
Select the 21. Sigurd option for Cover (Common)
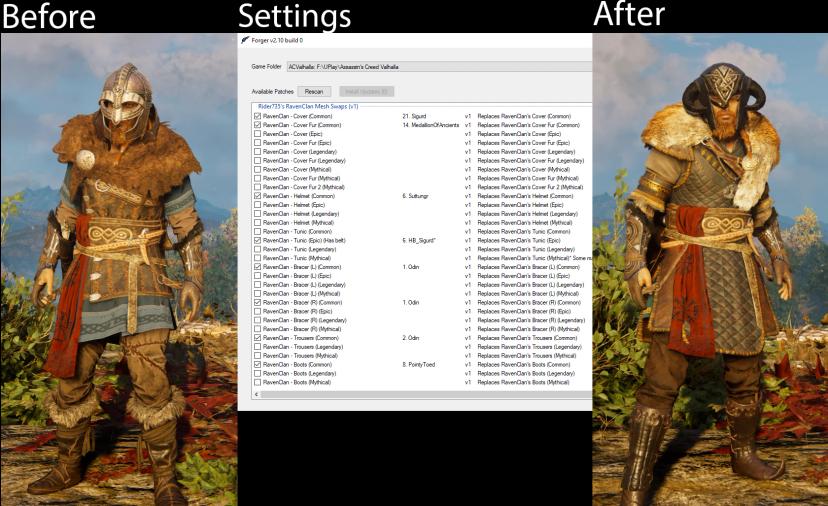414,116
